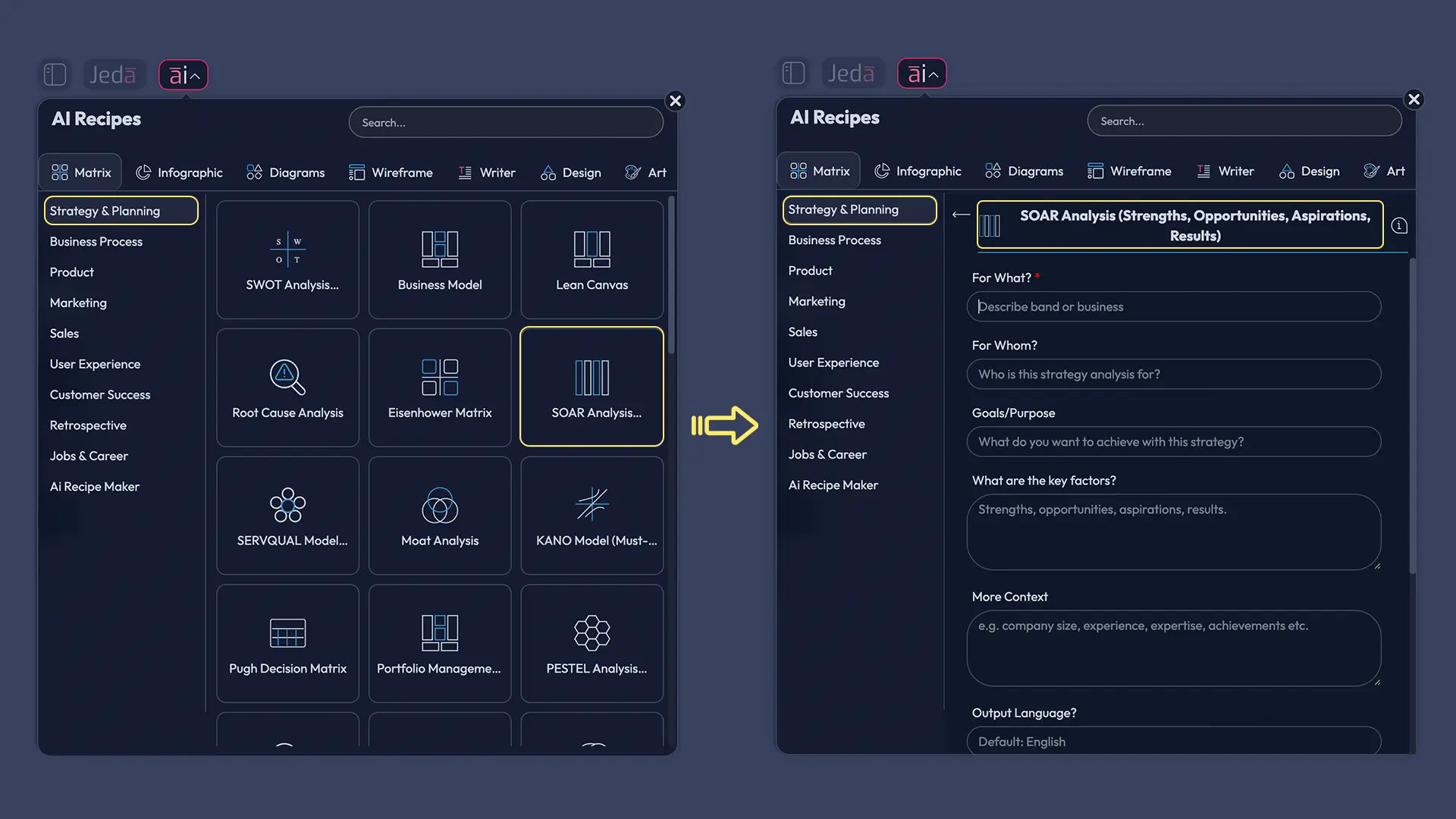
Task: Select the PESTEL Analysis recipe
Action: click(592, 643)
